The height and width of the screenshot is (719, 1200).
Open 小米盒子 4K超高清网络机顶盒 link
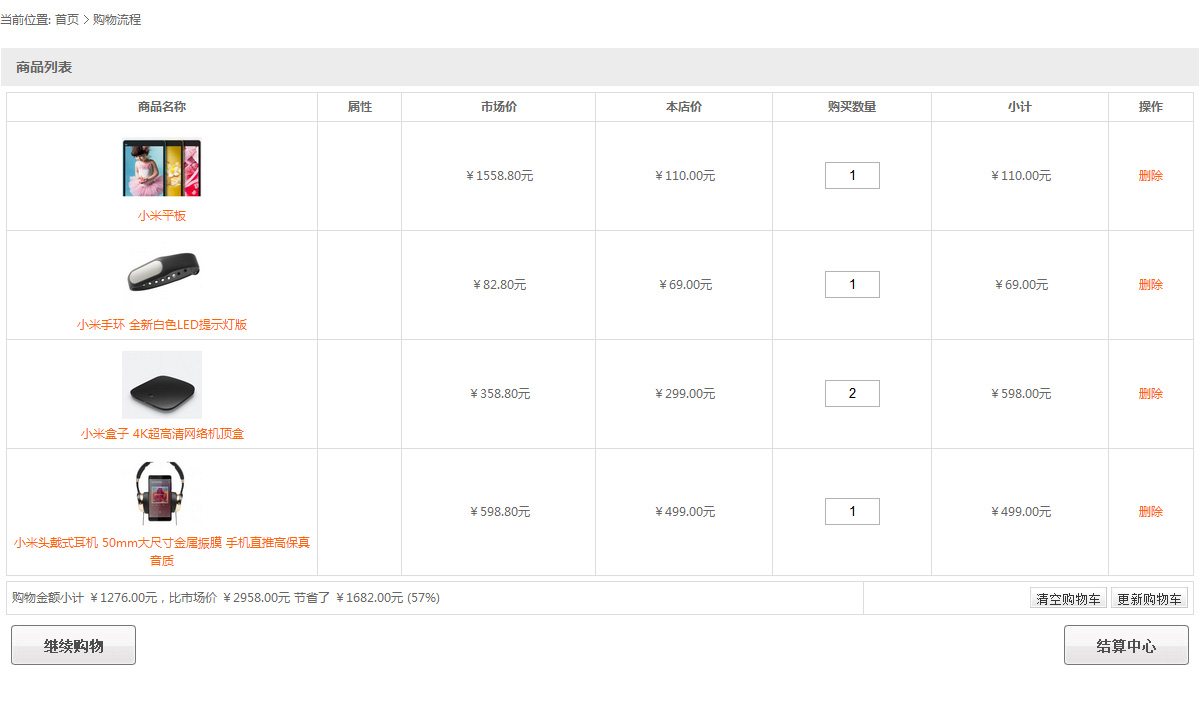[162, 434]
